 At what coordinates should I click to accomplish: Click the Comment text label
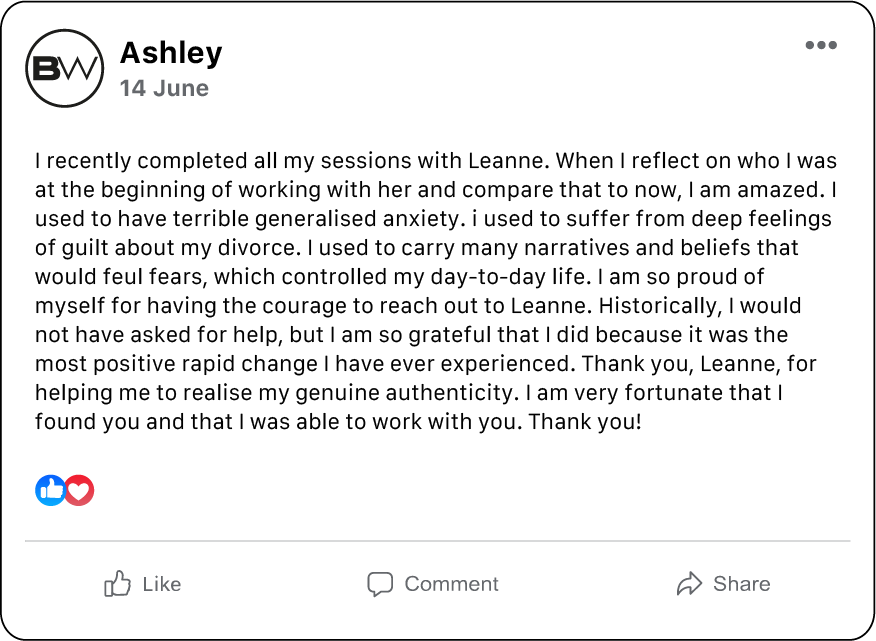pyautogui.click(x=451, y=584)
